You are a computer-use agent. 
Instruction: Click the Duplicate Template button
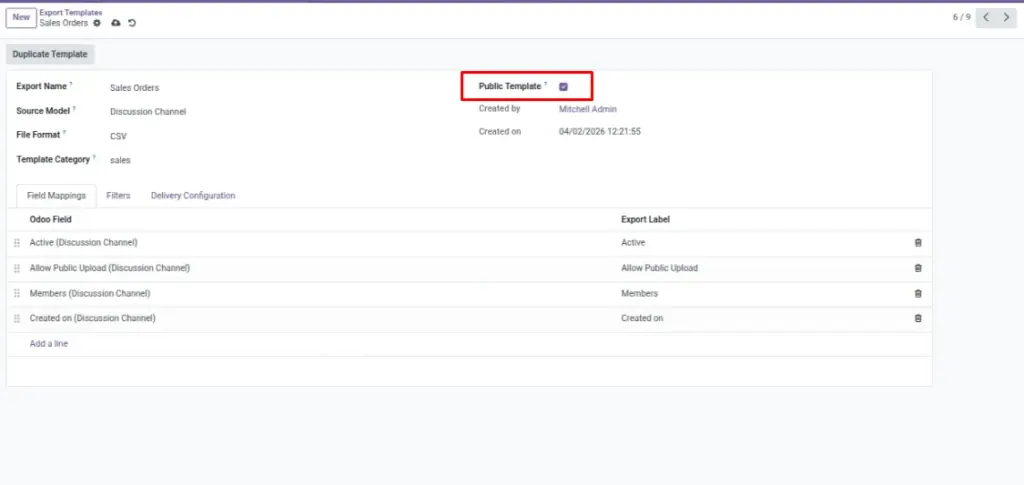click(50, 55)
